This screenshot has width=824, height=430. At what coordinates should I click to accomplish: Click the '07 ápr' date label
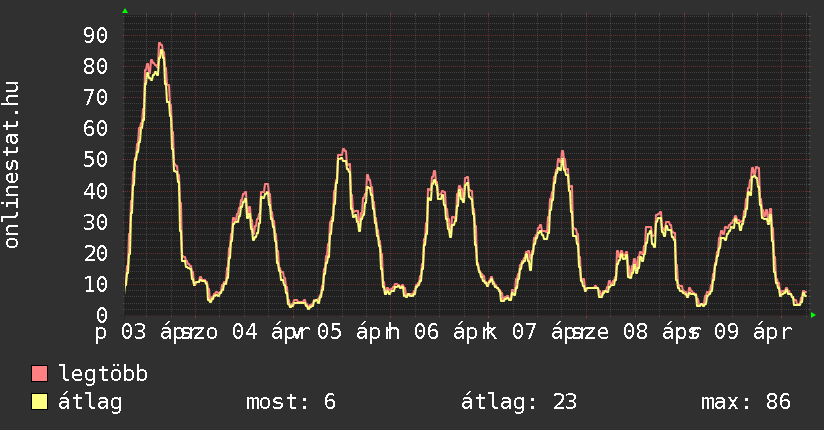coord(541,331)
